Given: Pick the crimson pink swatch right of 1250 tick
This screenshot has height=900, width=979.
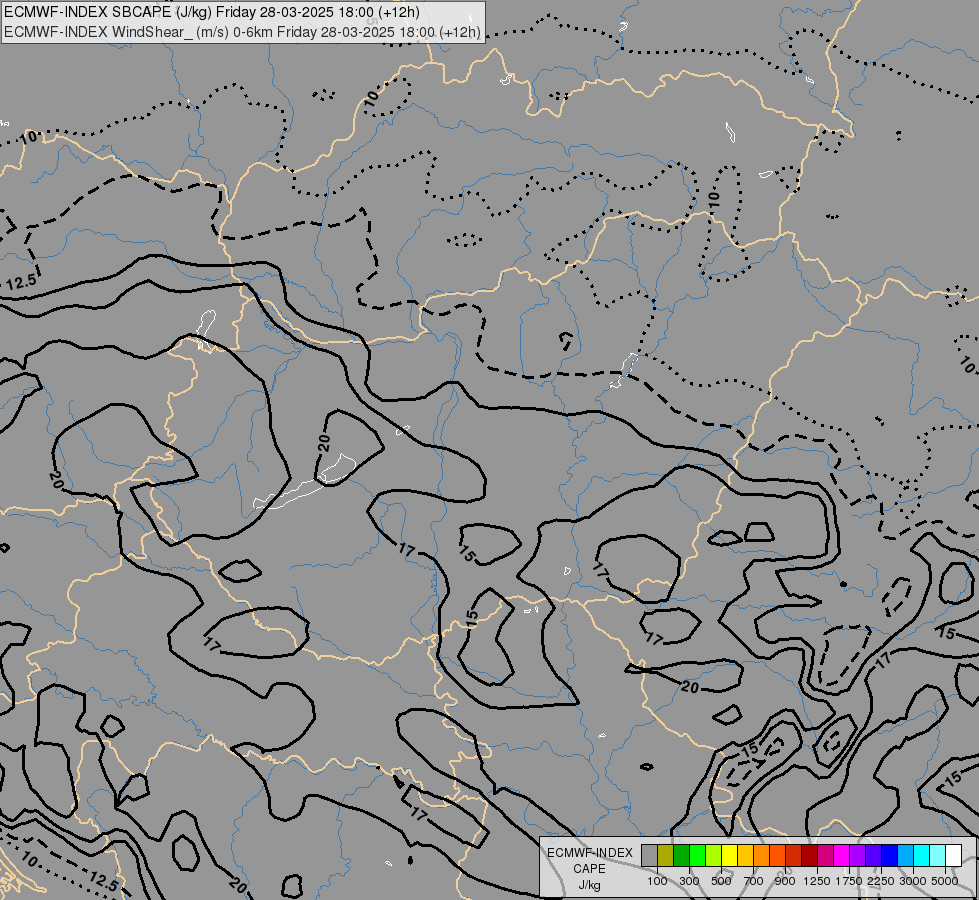Looking at the screenshot, I should [x=825, y=856].
